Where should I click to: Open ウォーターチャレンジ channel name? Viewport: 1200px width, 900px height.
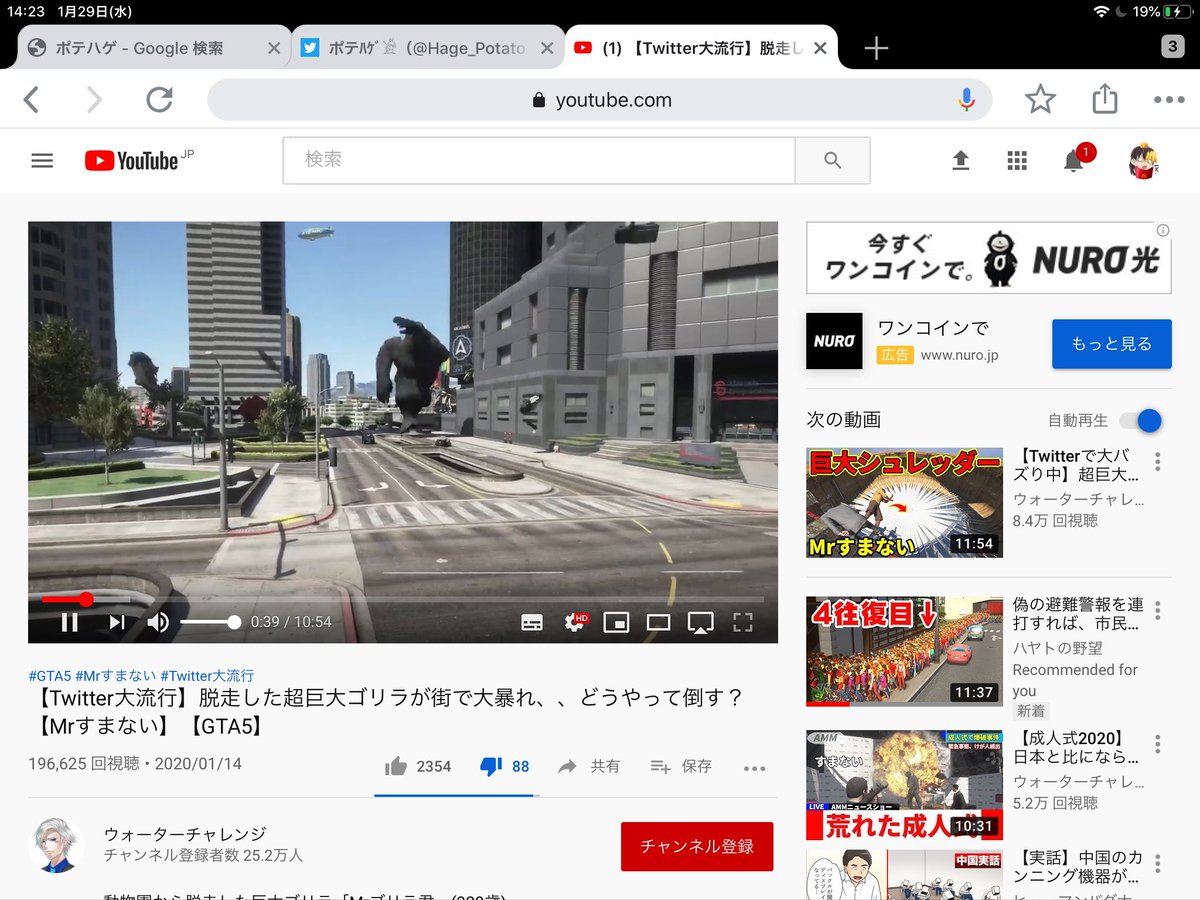[x=185, y=834]
